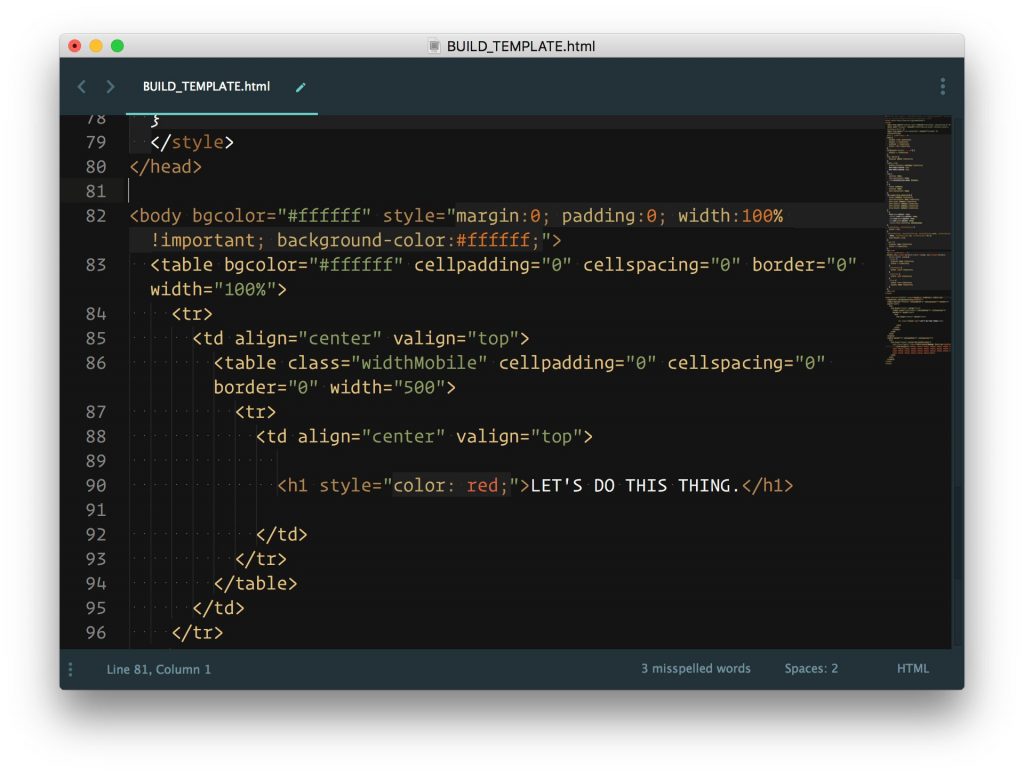Close the window with the red button
The width and height of the screenshot is (1024, 775).
(74, 46)
